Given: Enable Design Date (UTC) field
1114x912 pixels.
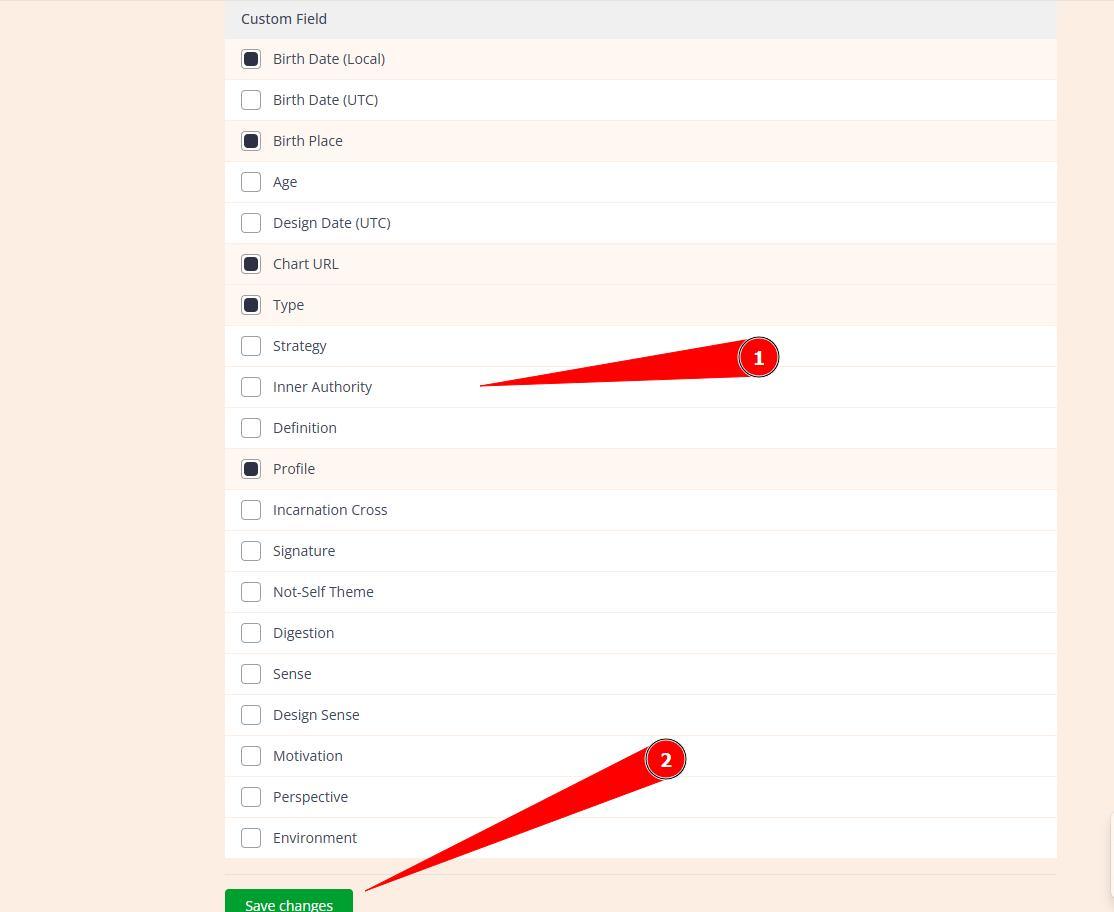Looking at the screenshot, I should click(x=251, y=223).
